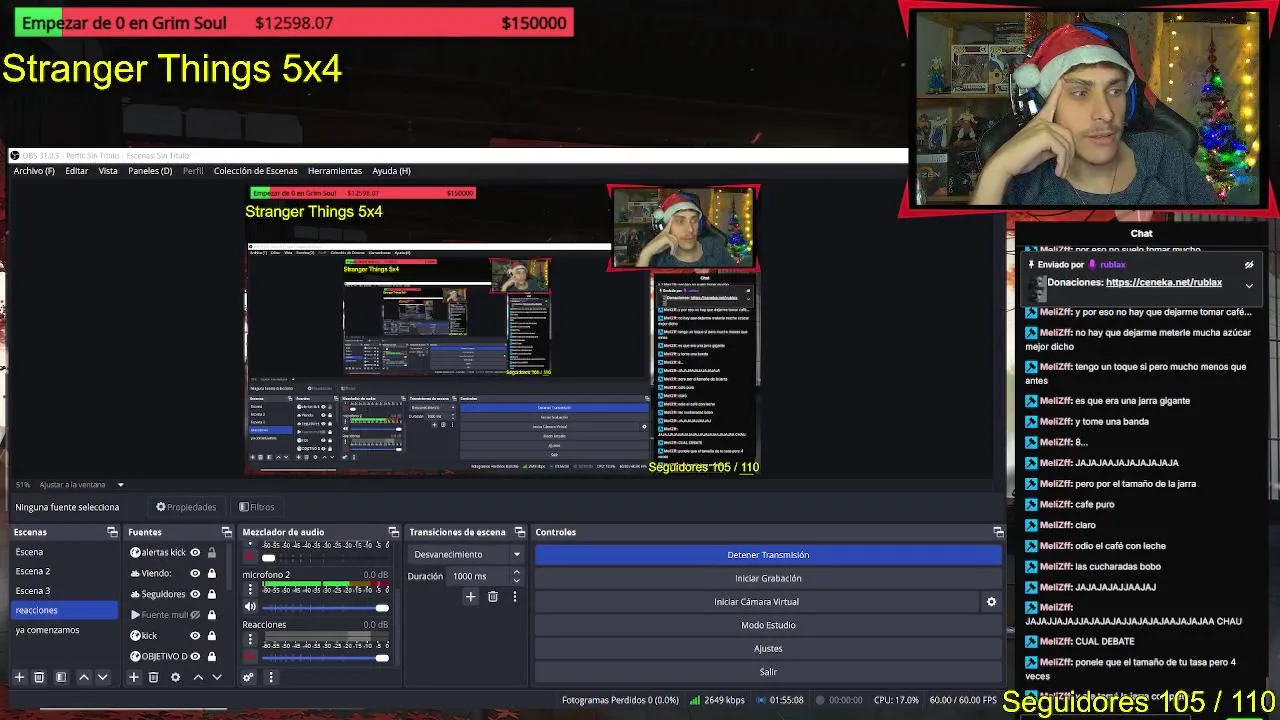This screenshot has width=1280, height=720.
Task: Increase transition duration stepper
Action: click(x=516, y=572)
